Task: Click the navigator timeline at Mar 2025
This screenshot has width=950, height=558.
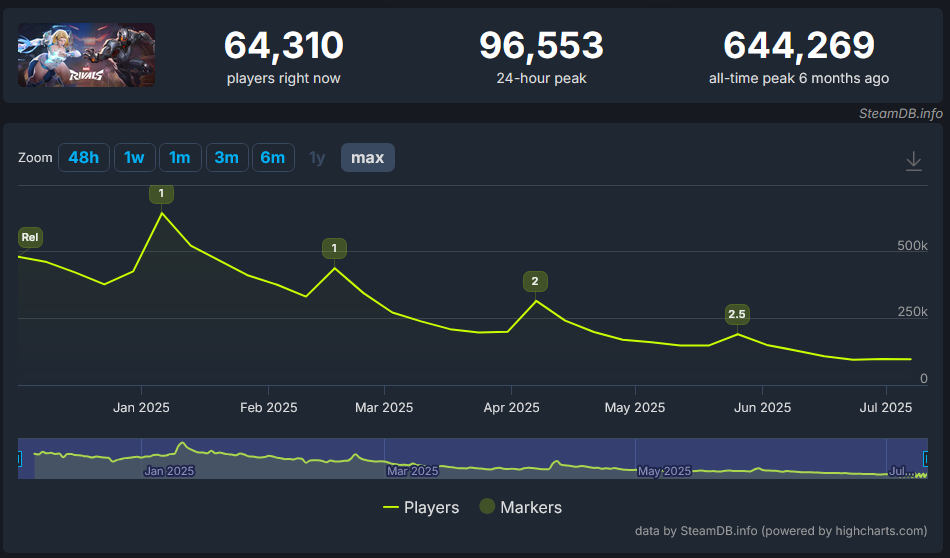Action: point(413,471)
